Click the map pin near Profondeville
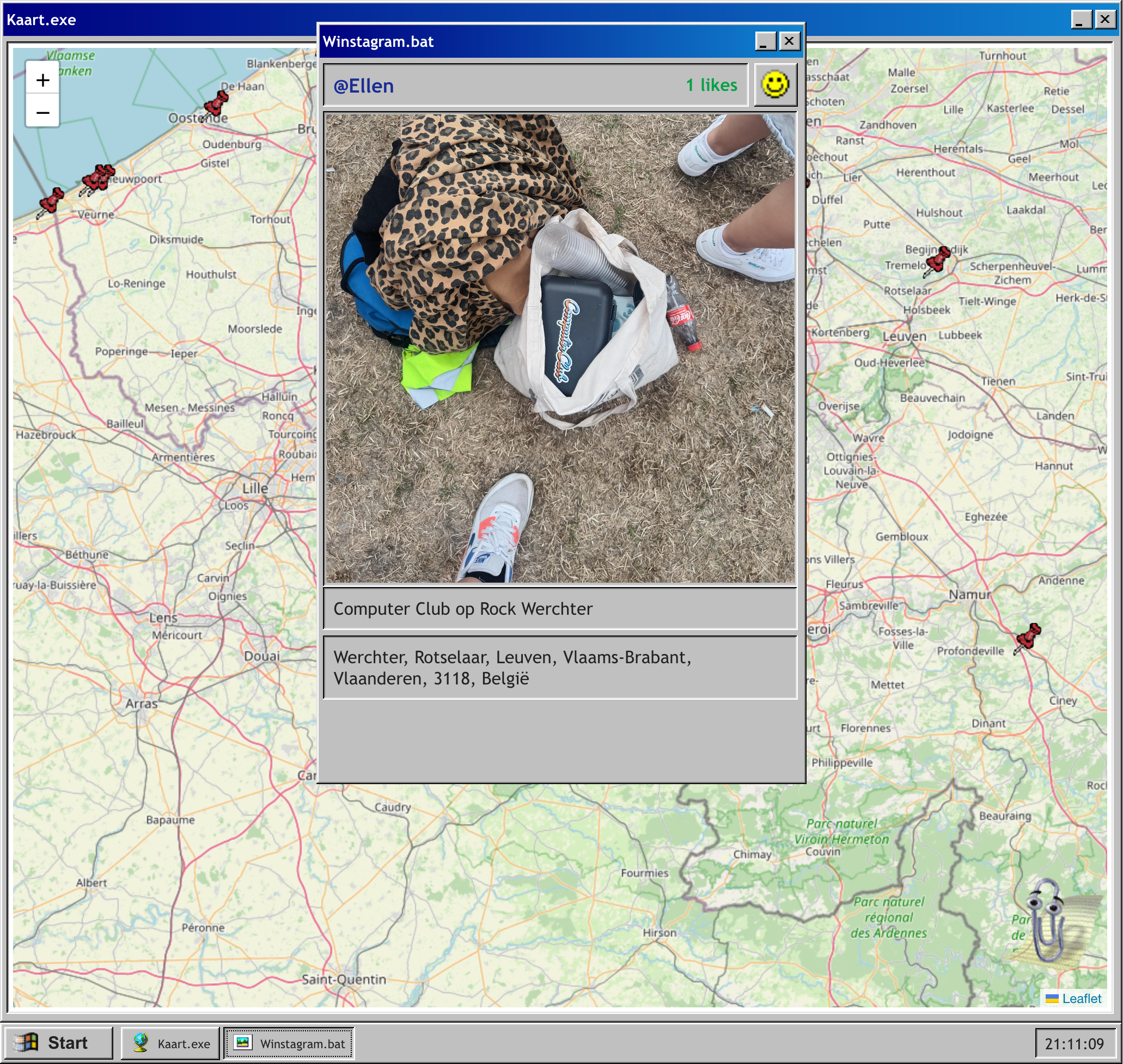 coord(1028,637)
